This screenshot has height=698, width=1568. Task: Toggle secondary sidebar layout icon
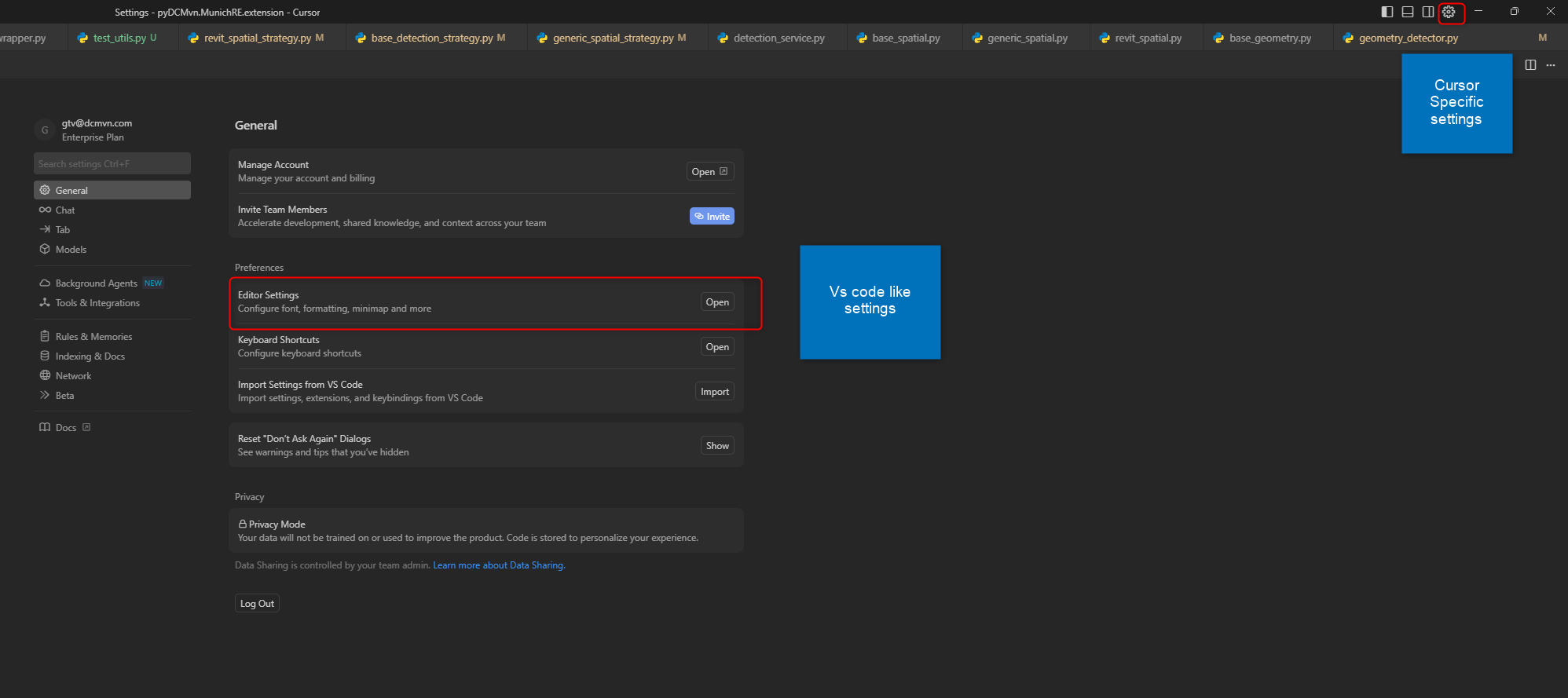1428,12
